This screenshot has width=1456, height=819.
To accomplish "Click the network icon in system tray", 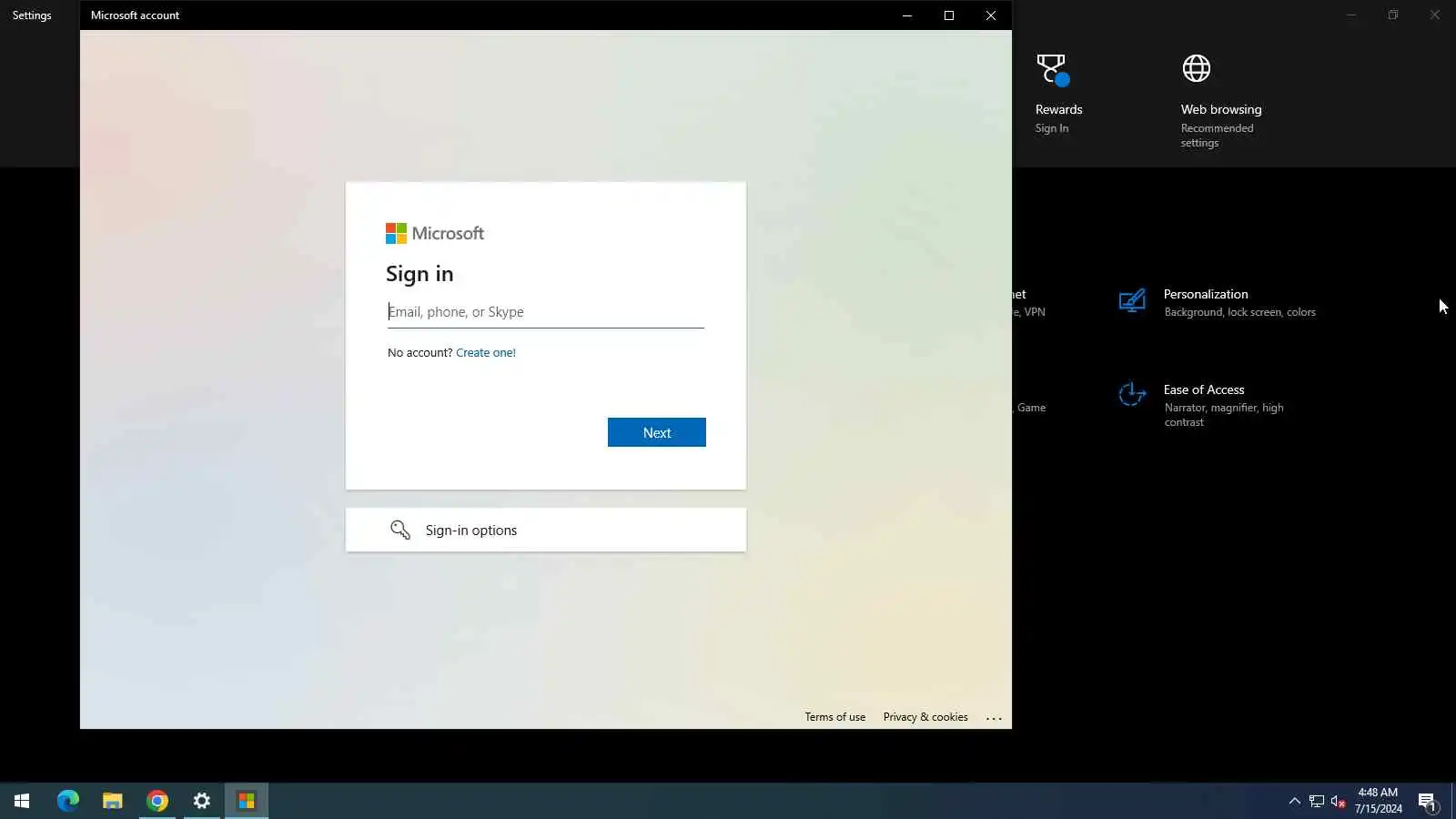I will [1317, 801].
